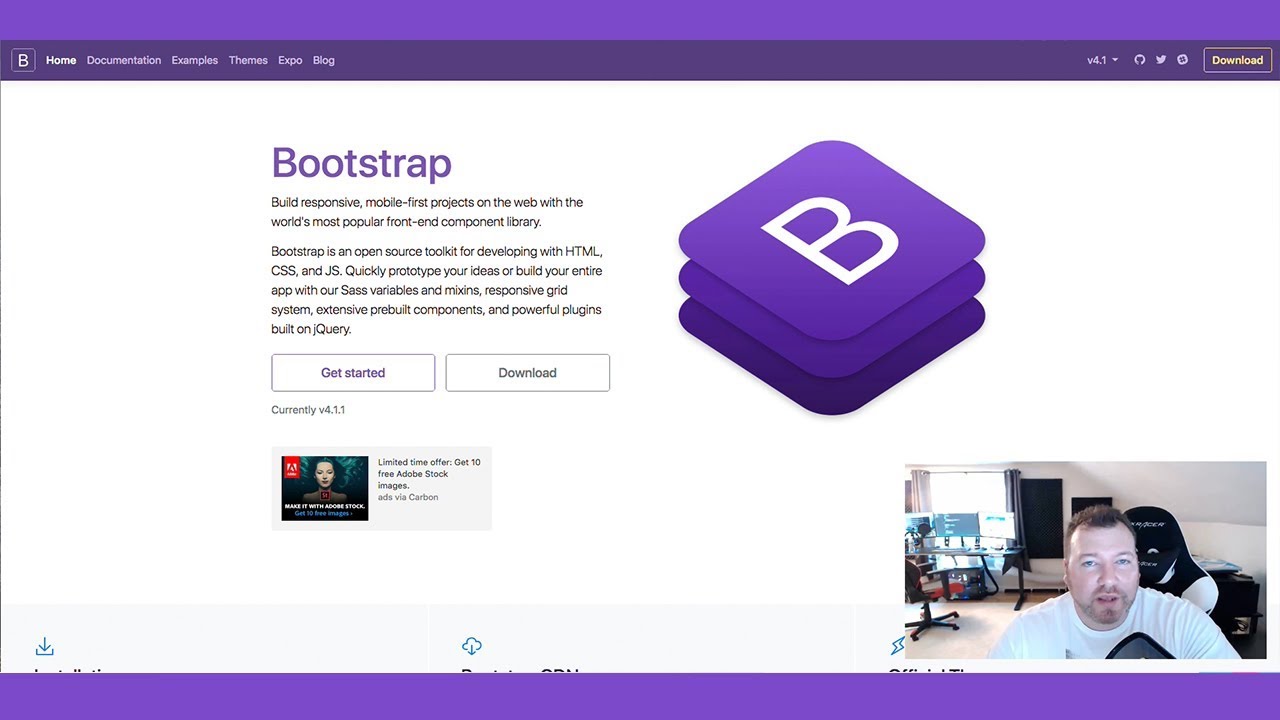Viewport: 1280px width, 720px height.
Task: Open the Blog nav item
Action: pos(324,60)
